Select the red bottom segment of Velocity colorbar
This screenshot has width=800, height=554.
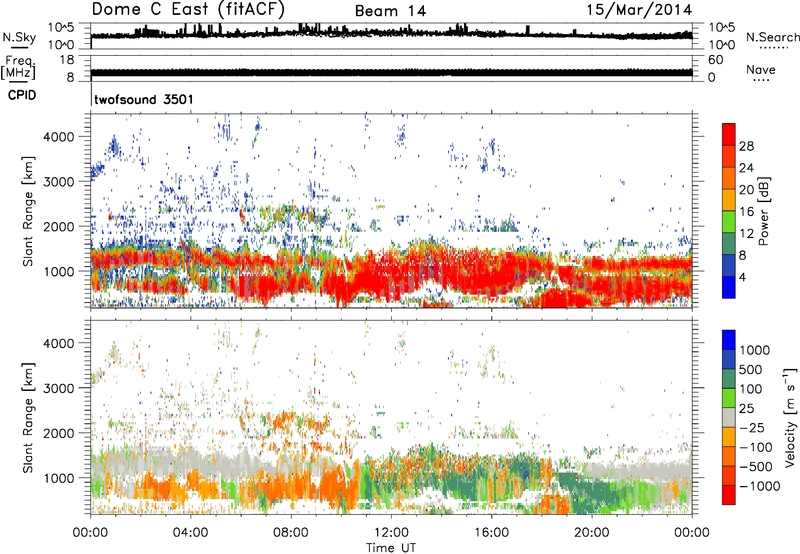click(x=729, y=495)
